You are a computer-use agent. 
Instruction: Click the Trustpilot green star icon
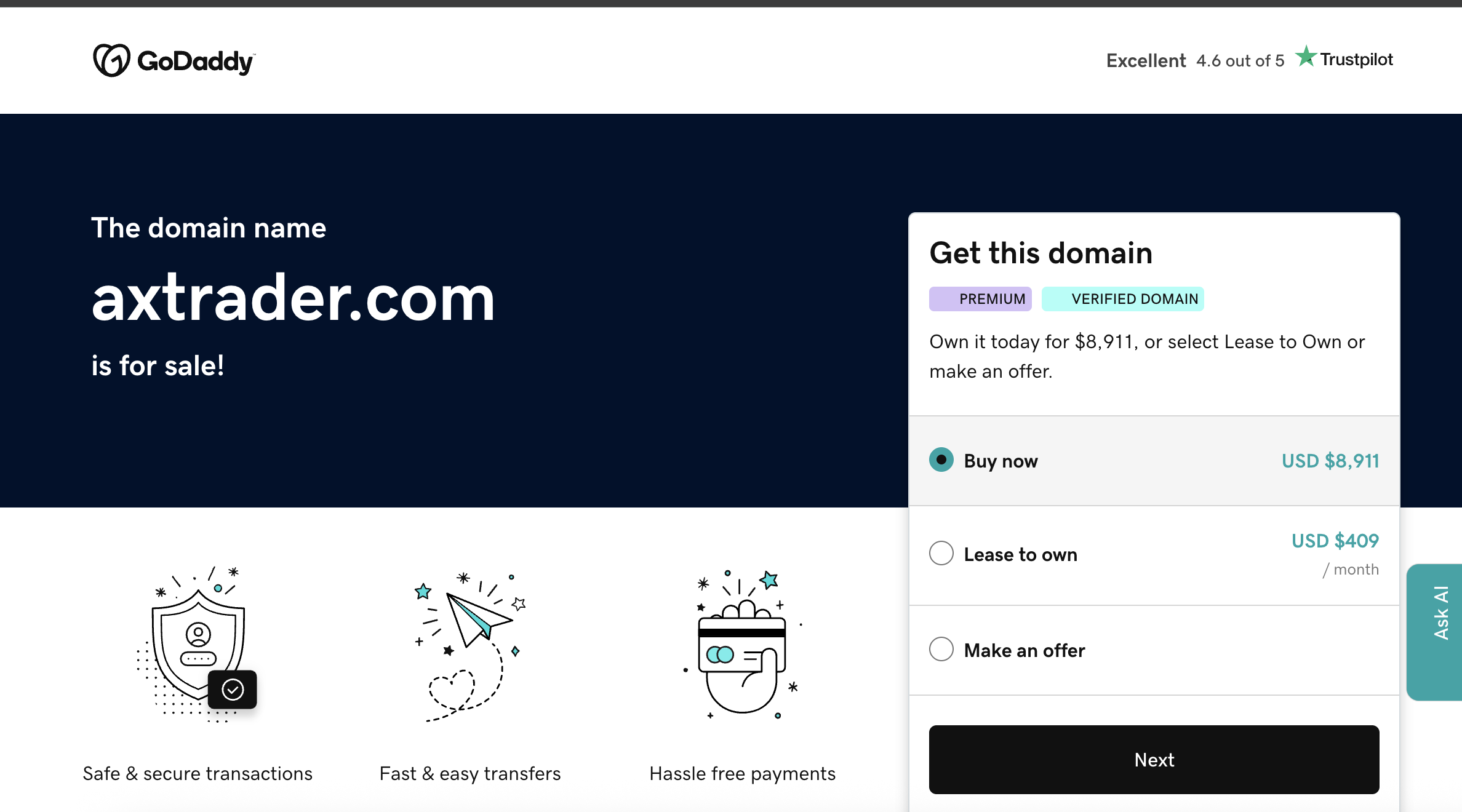point(1306,57)
